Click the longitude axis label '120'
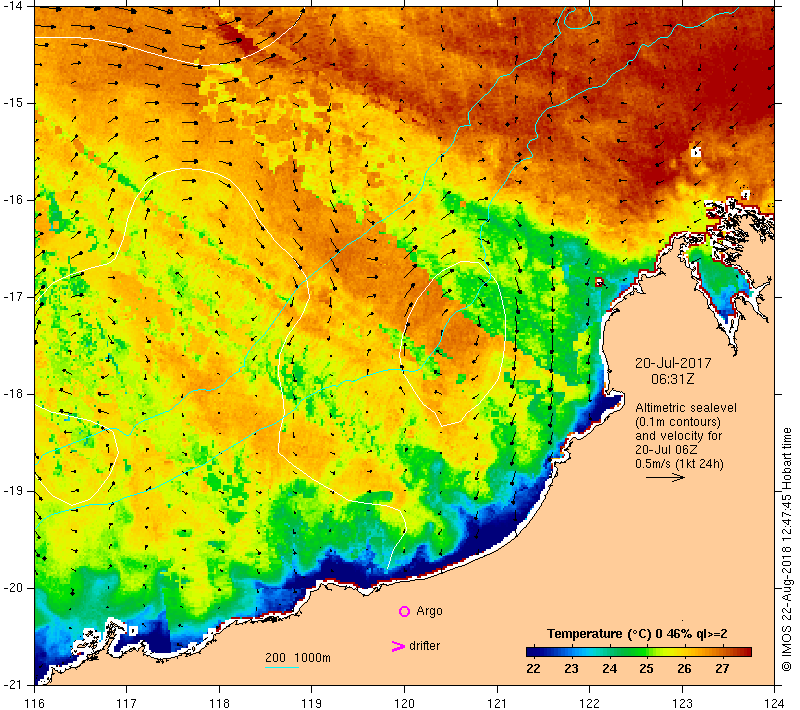The image size is (800, 710). pos(405,703)
